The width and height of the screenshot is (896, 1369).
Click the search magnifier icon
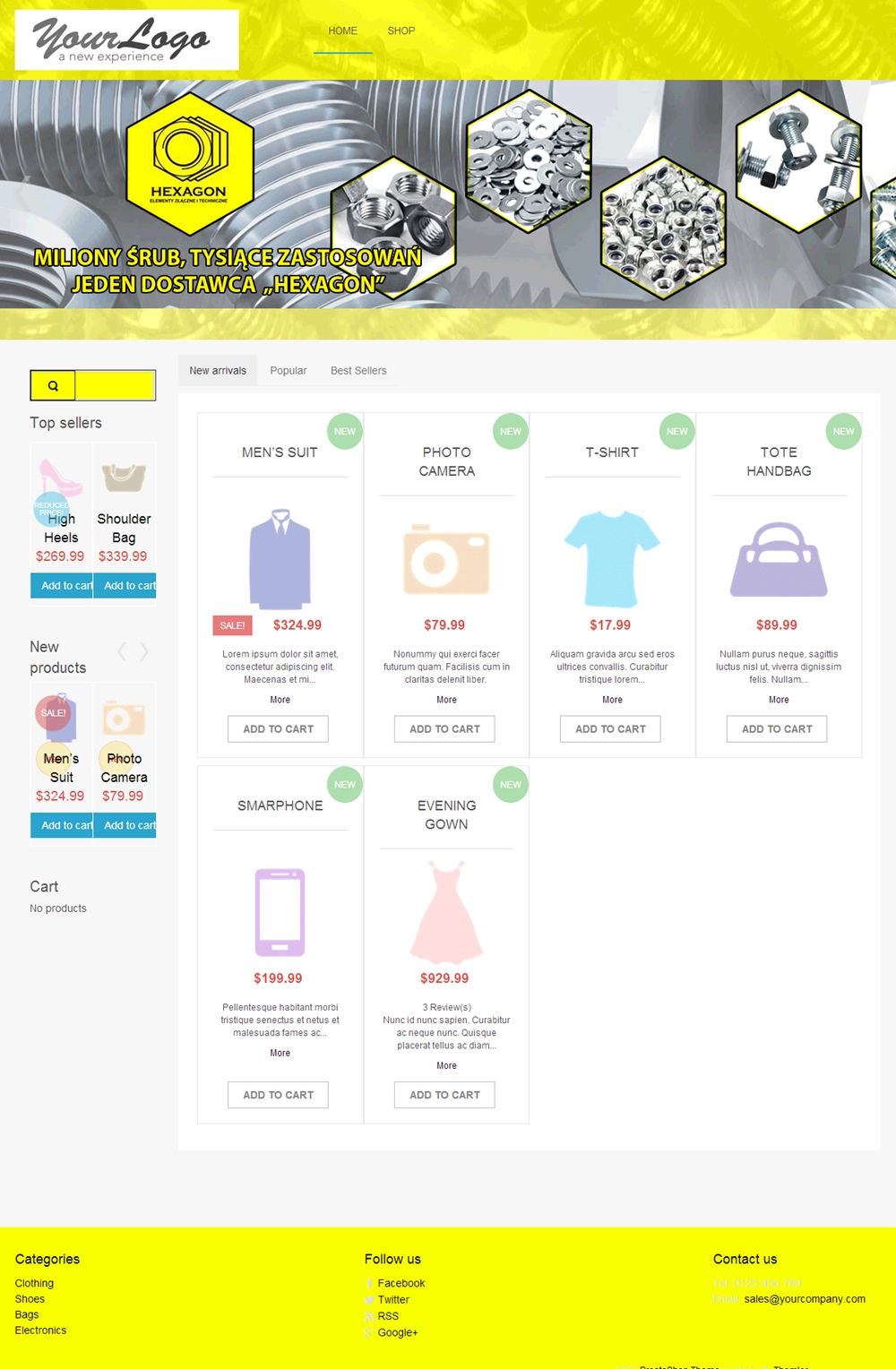[x=53, y=386]
